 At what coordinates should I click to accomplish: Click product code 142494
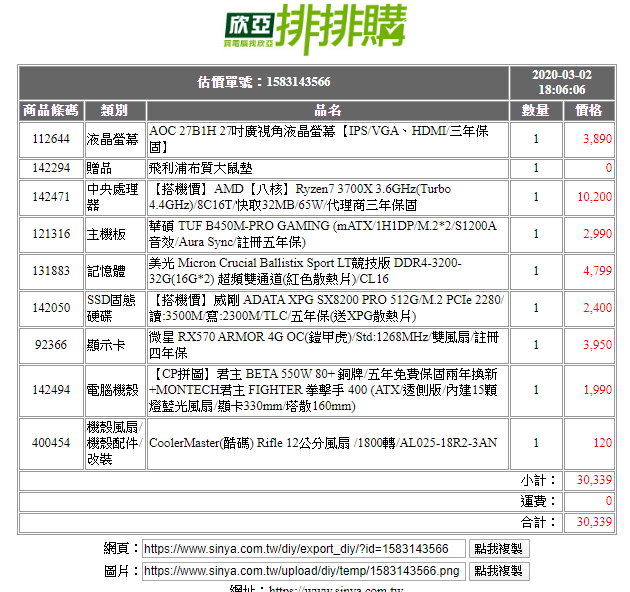coord(51,390)
